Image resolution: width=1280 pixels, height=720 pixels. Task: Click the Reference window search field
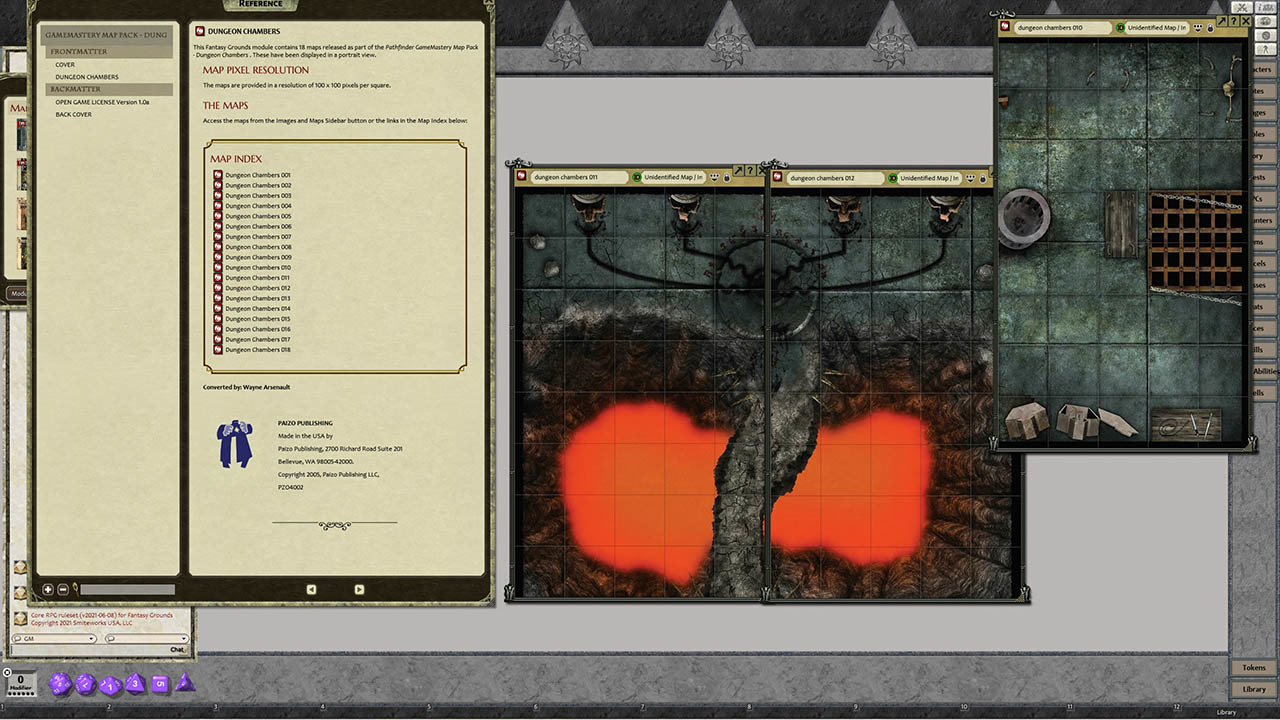pyautogui.click(x=127, y=590)
